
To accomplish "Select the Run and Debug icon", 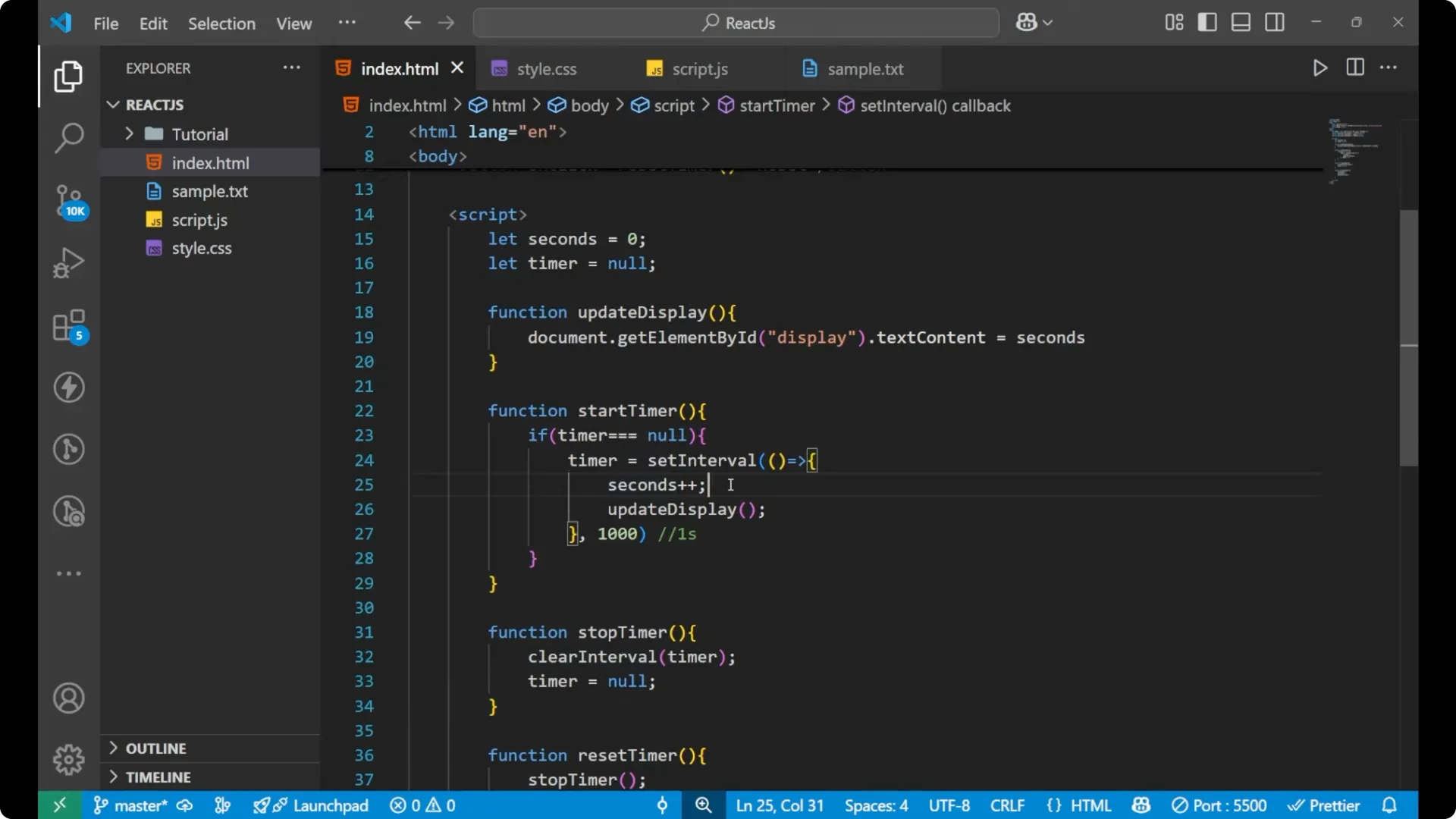I will click(x=68, y=262).
